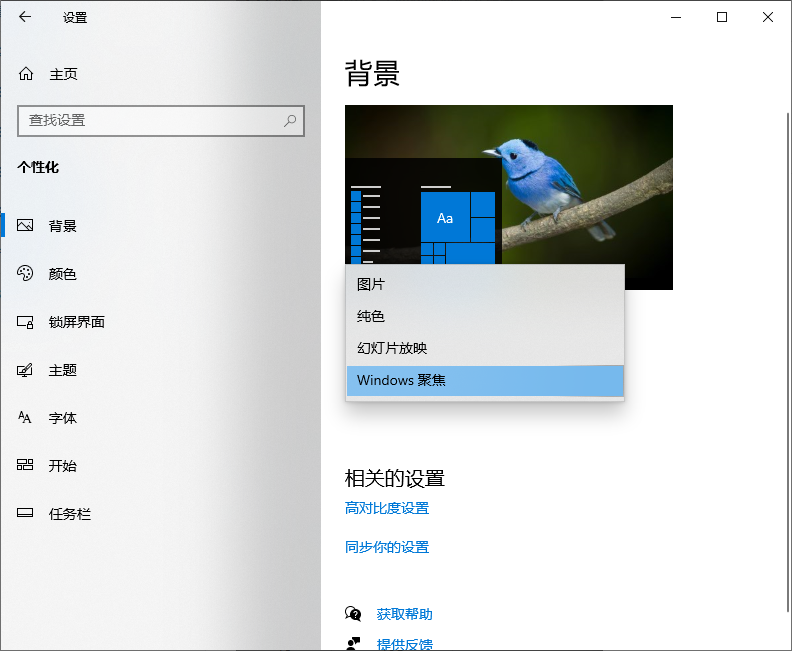Click the 获取帮助 link
Viewport: 792px width, 651px height.
tap(405, 614)
